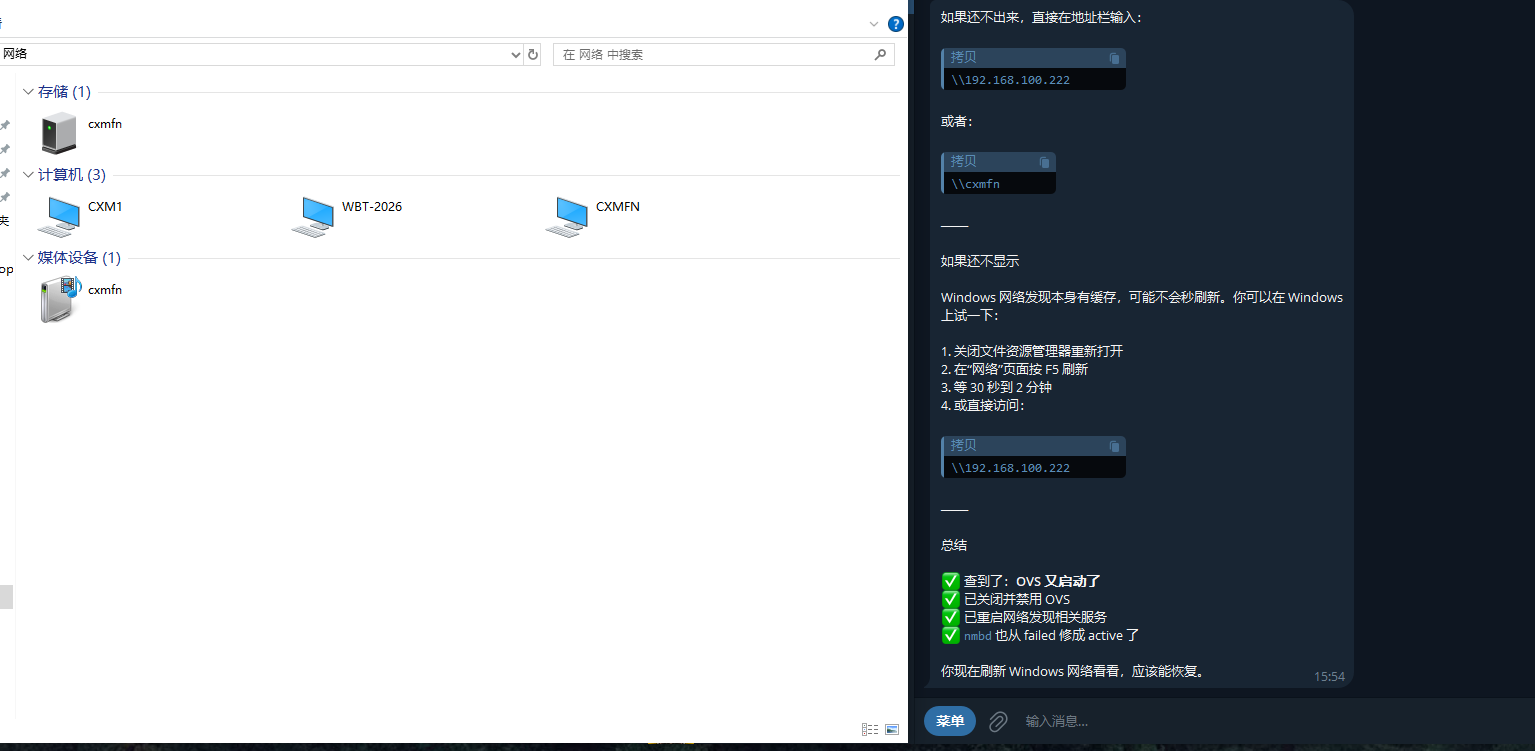
Task: Click the 拷贝 label above \\cxmfn
Action: pos(963,161)
